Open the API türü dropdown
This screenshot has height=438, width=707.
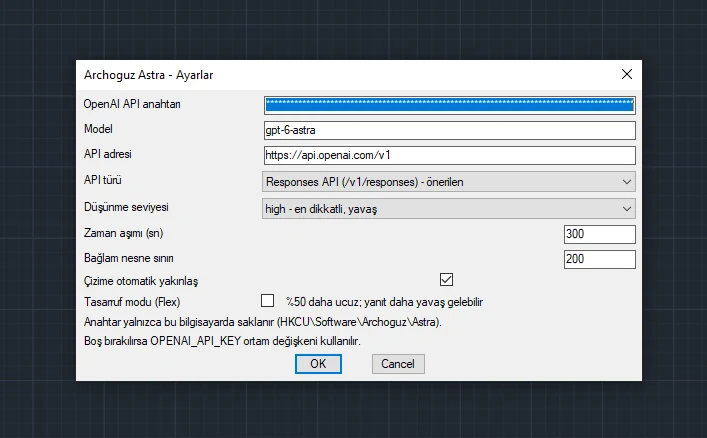pos(449,182)
